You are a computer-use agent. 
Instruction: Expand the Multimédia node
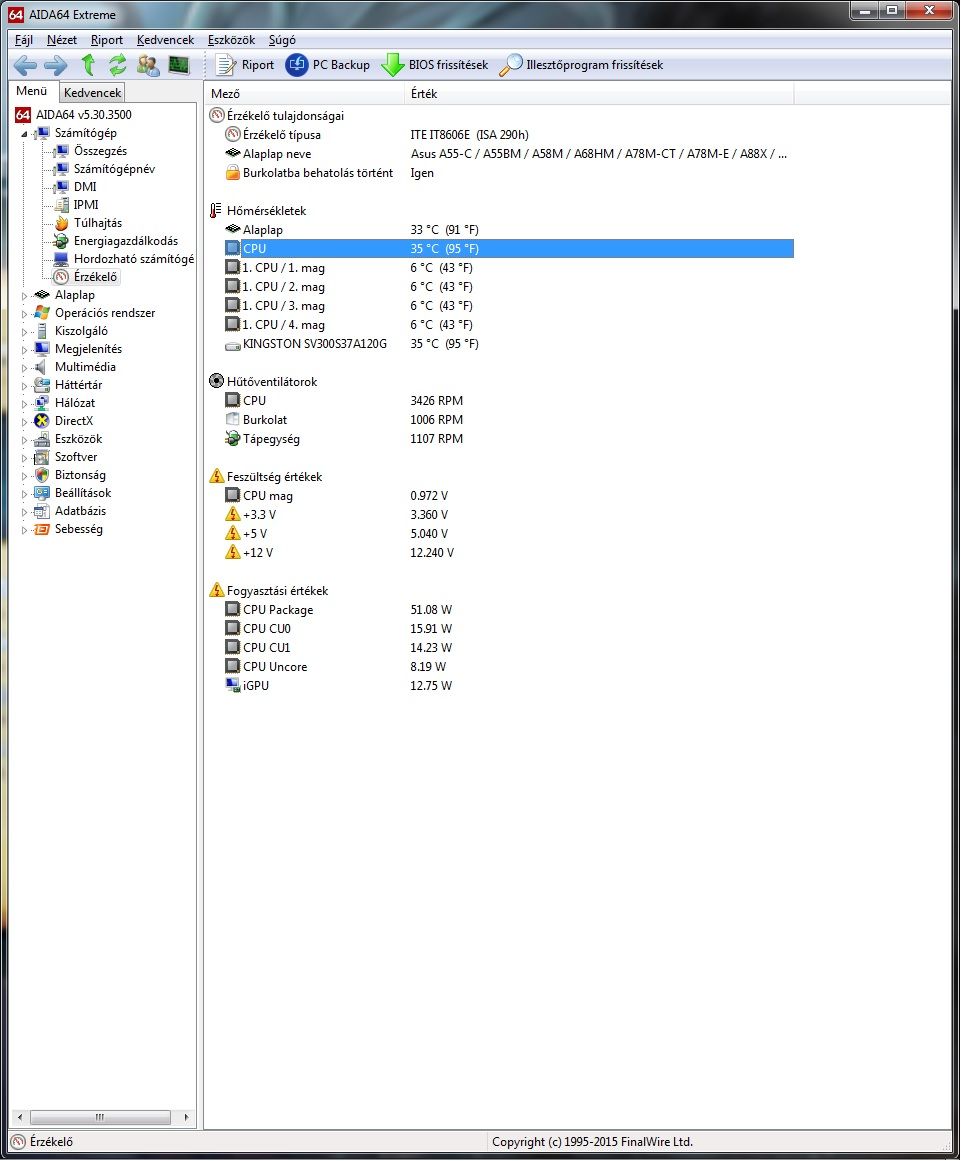pos(24,367)
